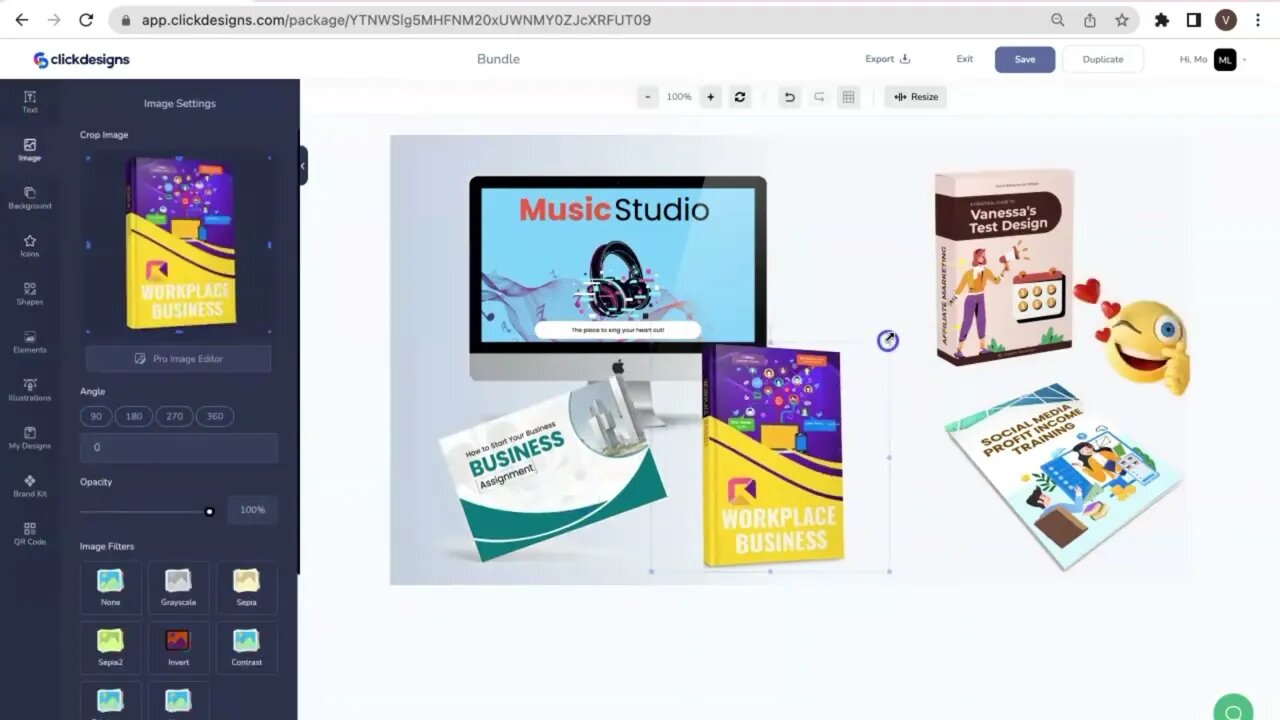Image resolution: width=1280 pixels, height=720 pixels.
Task: Open My Designs in sidebar
Action: click(x=30, y=438)
